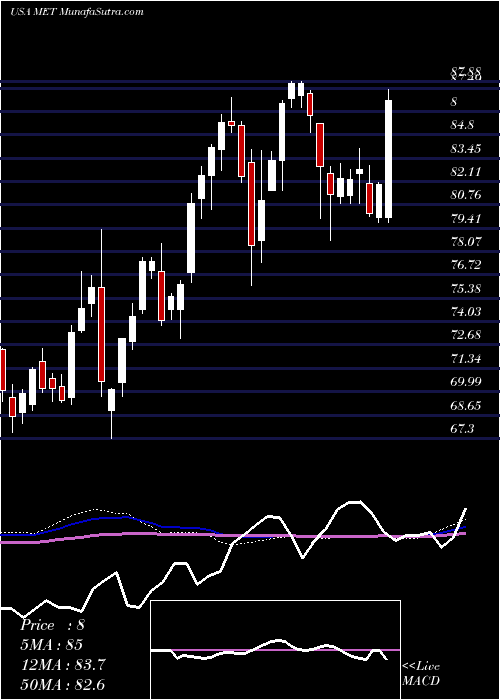Open the MACD inset chart box
This screenshot has height=700, width=500.
276,650
